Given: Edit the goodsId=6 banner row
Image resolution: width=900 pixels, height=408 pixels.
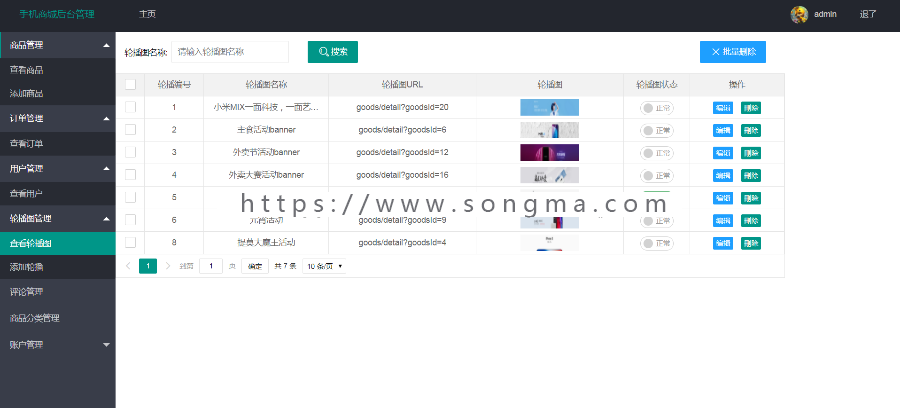Looking at the screenshot, I should (723, 130).
